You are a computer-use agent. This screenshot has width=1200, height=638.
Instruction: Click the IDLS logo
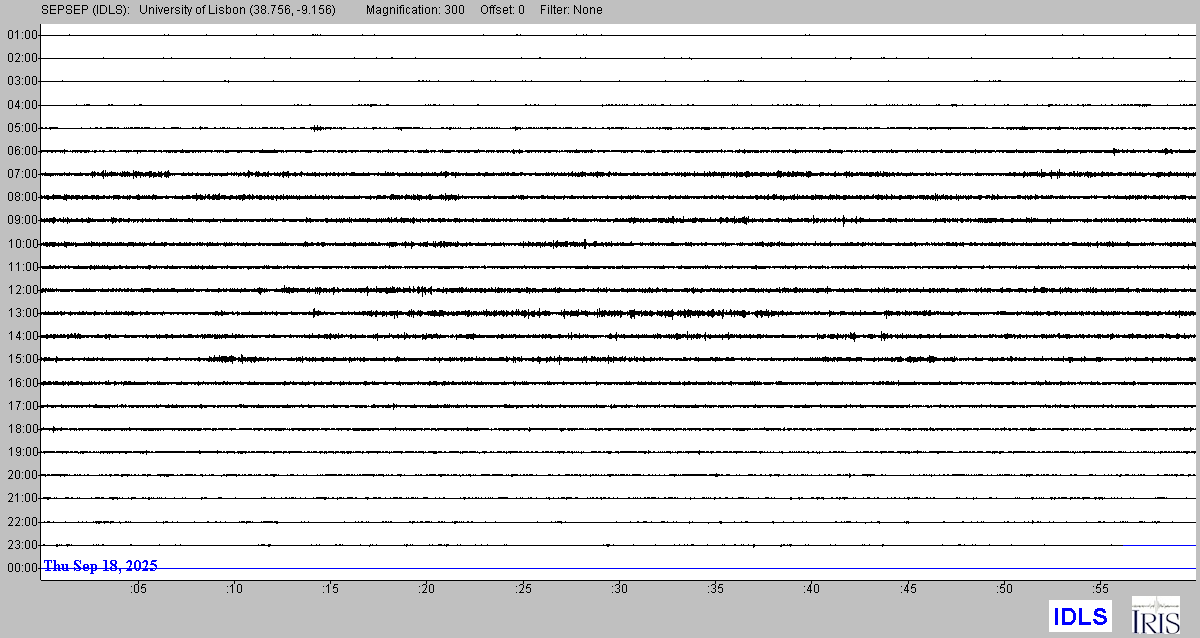tap(1080, 616)
